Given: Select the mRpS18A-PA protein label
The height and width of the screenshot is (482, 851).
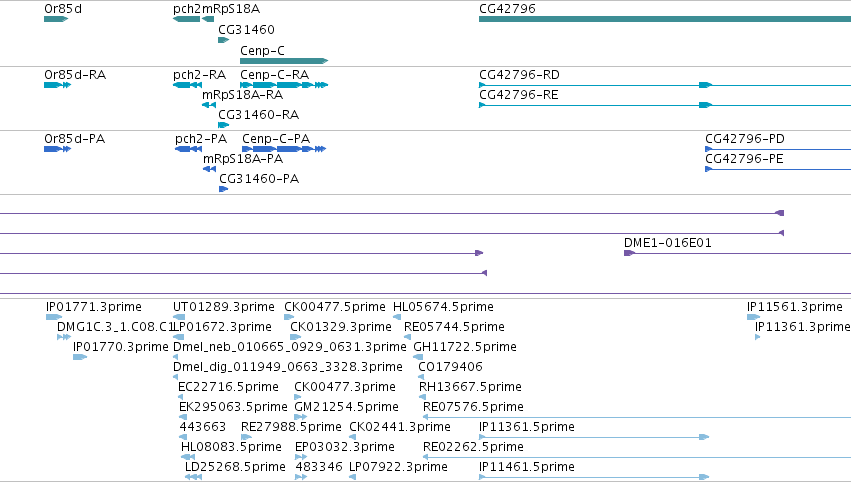Looking at the screenshot, I should click(243, 158).
